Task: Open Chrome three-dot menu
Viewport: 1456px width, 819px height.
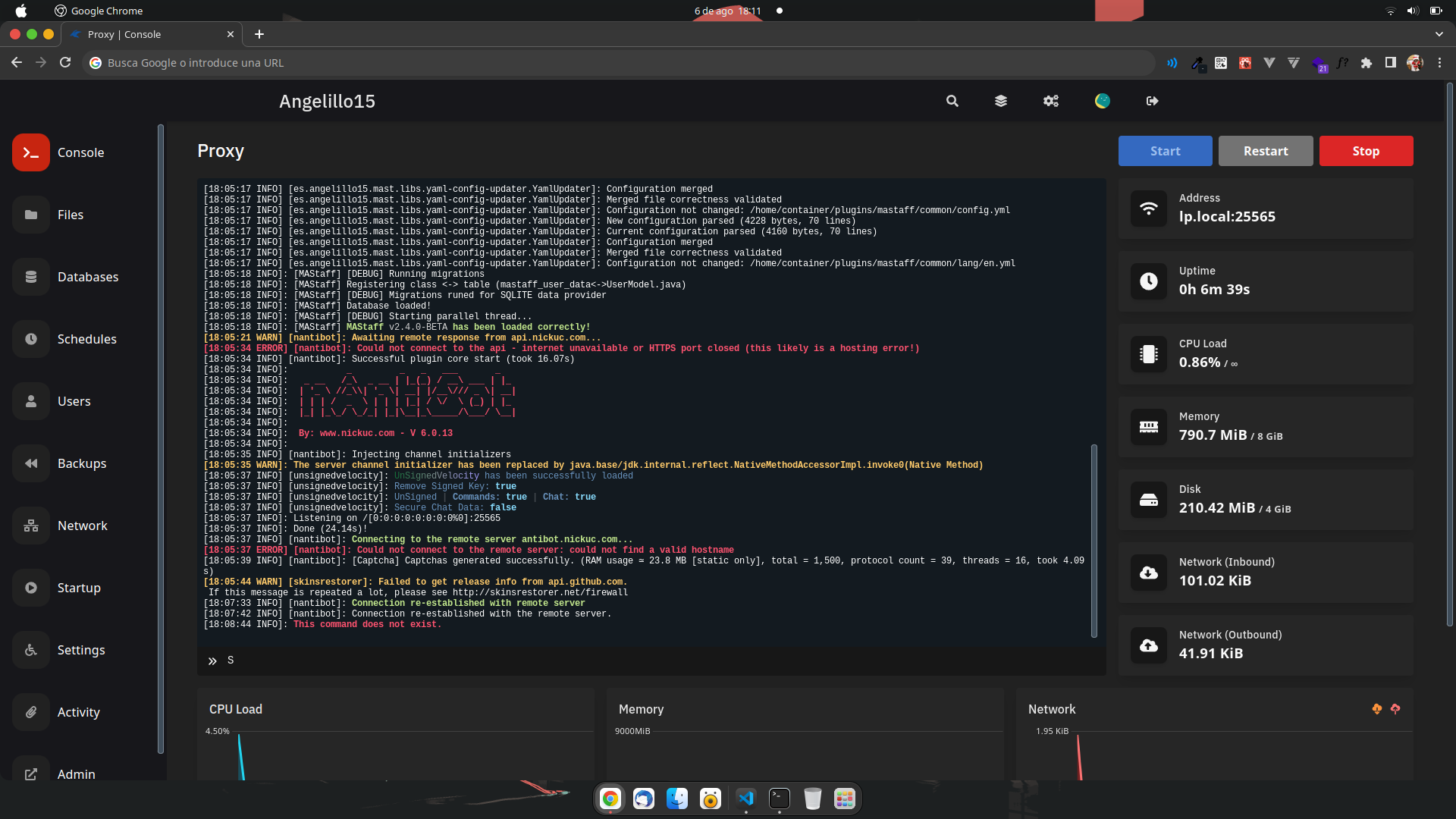Action: 1439,63
